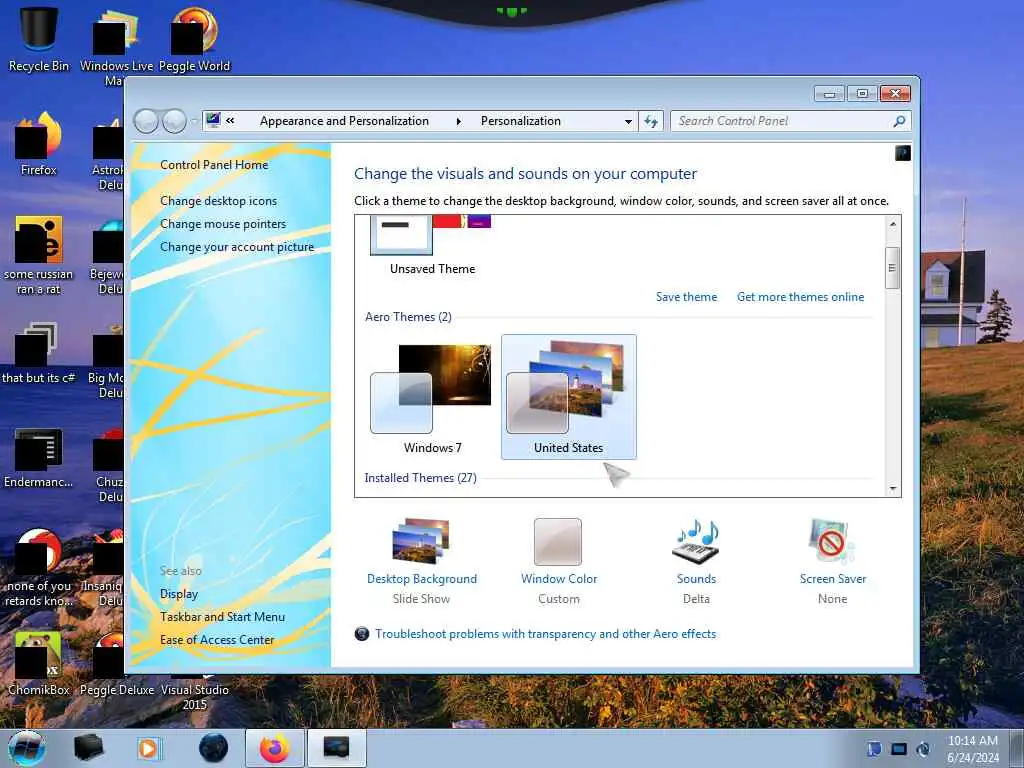This screenshot has width=1024, height=768.
Task: Click the taskbar clock and date
Action: 972,749
